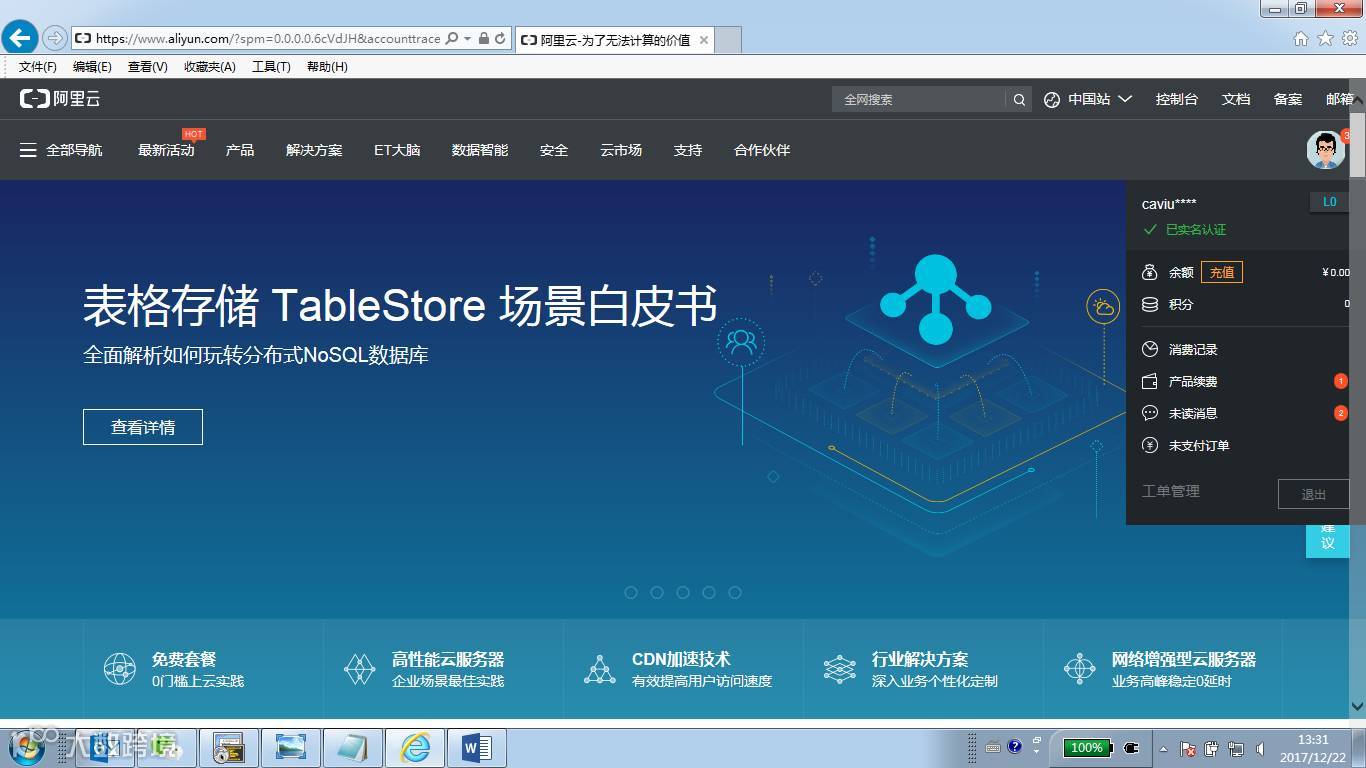This screenshot has height=768, width=1366.
Task: Click the browser Forward arrow button
Action: point(55,38)
